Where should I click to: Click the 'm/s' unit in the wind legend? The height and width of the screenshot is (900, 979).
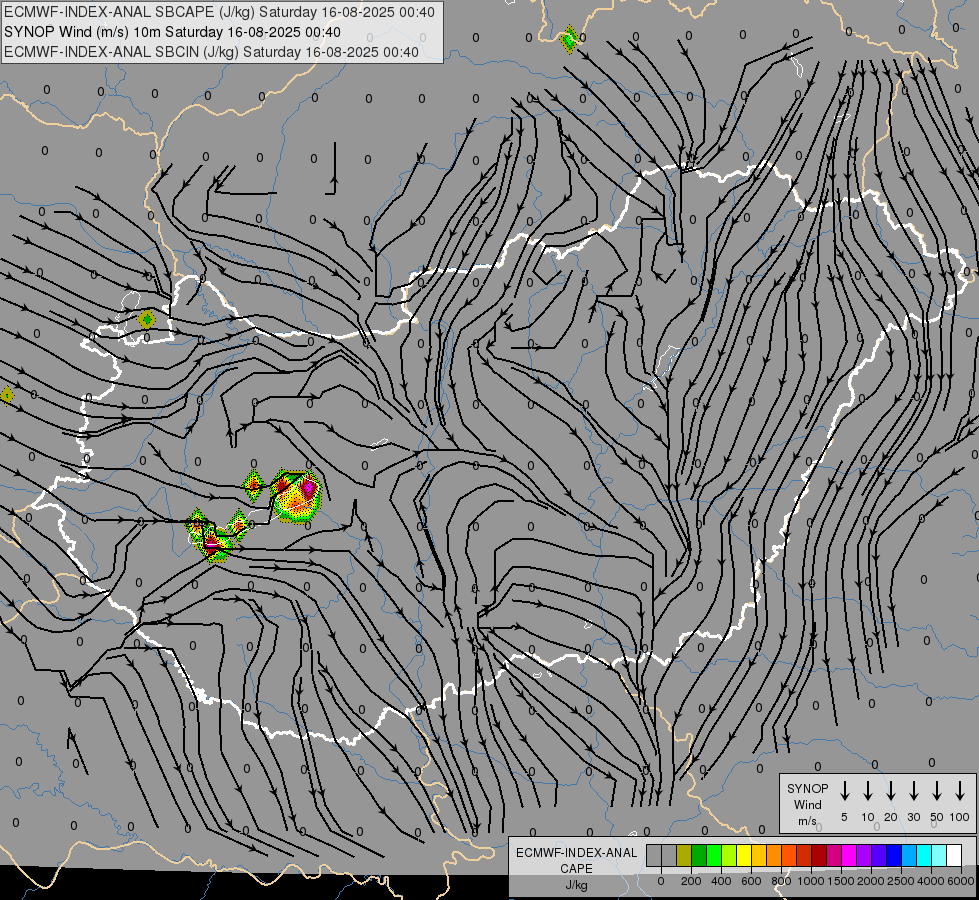click(807, 821)
